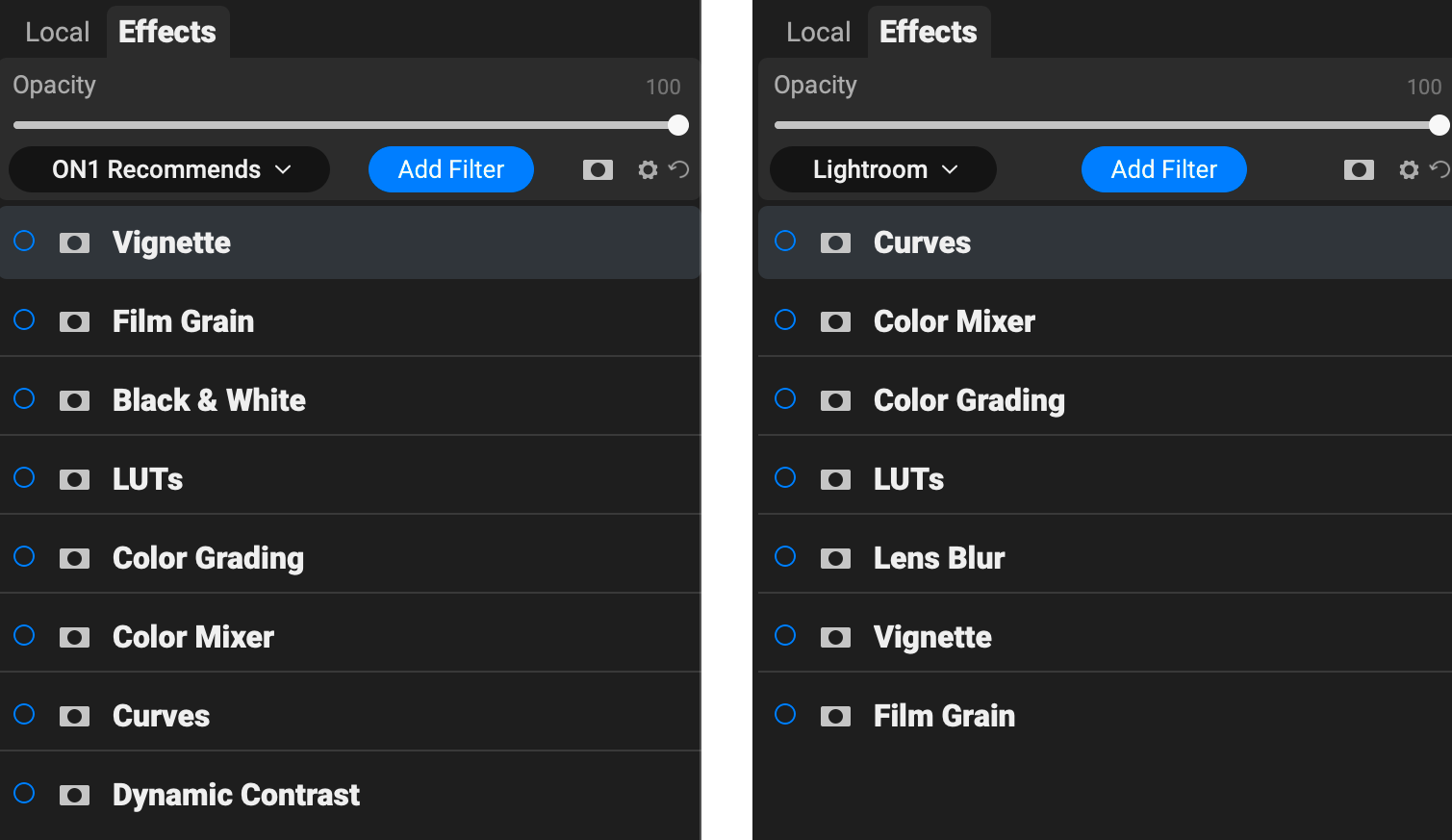
Task: Switch to the Local tab in left panel
Action: point(57,32)
